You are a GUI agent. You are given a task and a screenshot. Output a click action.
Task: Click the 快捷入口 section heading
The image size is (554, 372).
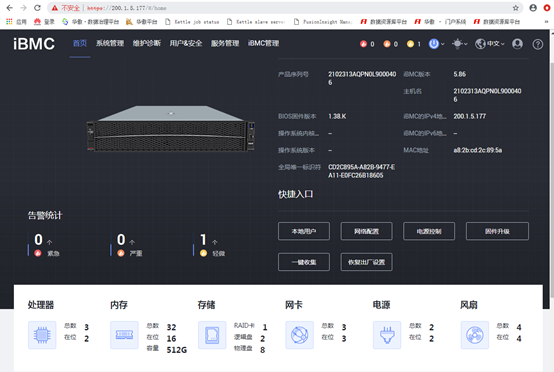tap(295, 194)
